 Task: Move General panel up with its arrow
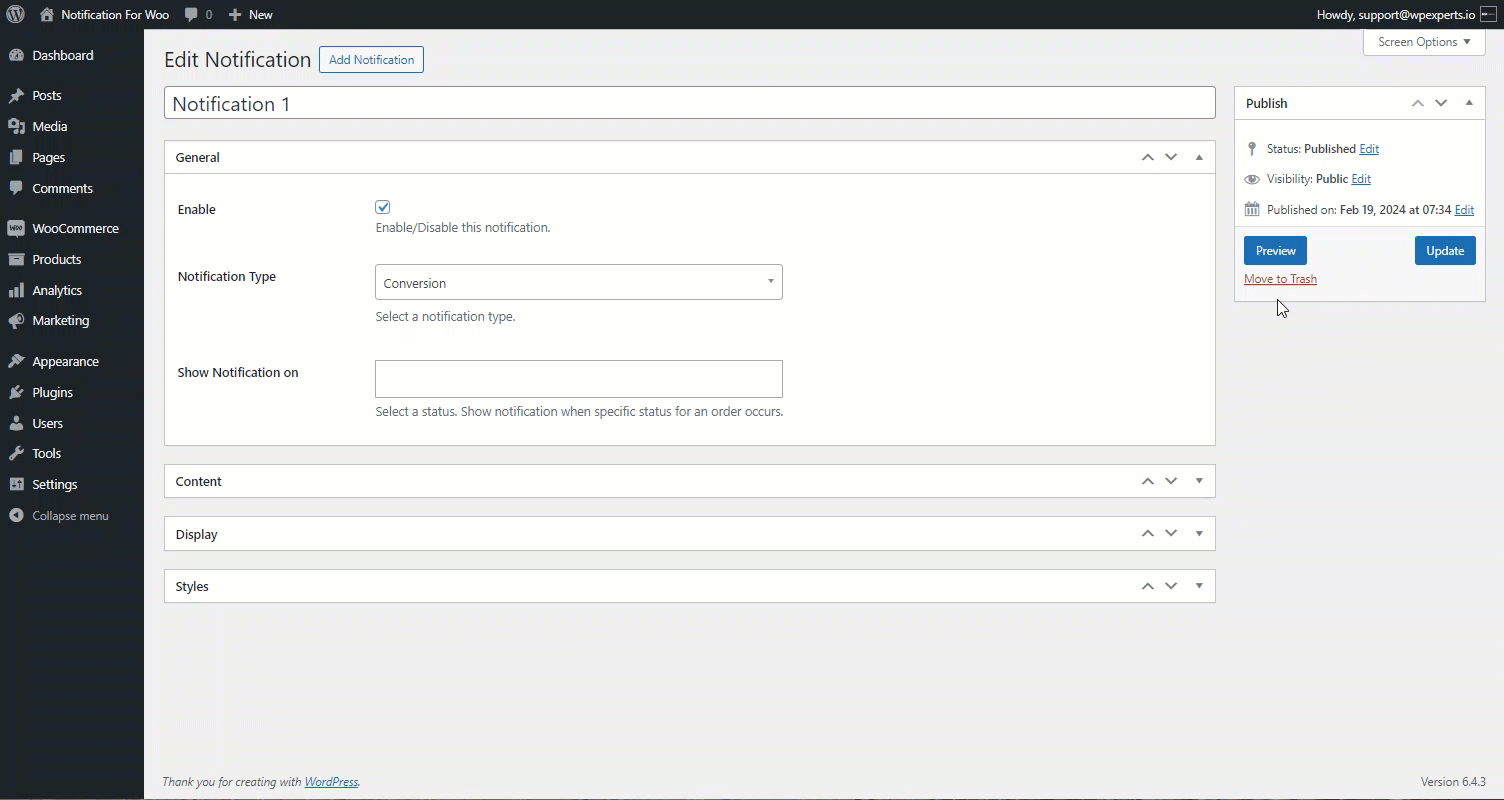[1148, 158]
